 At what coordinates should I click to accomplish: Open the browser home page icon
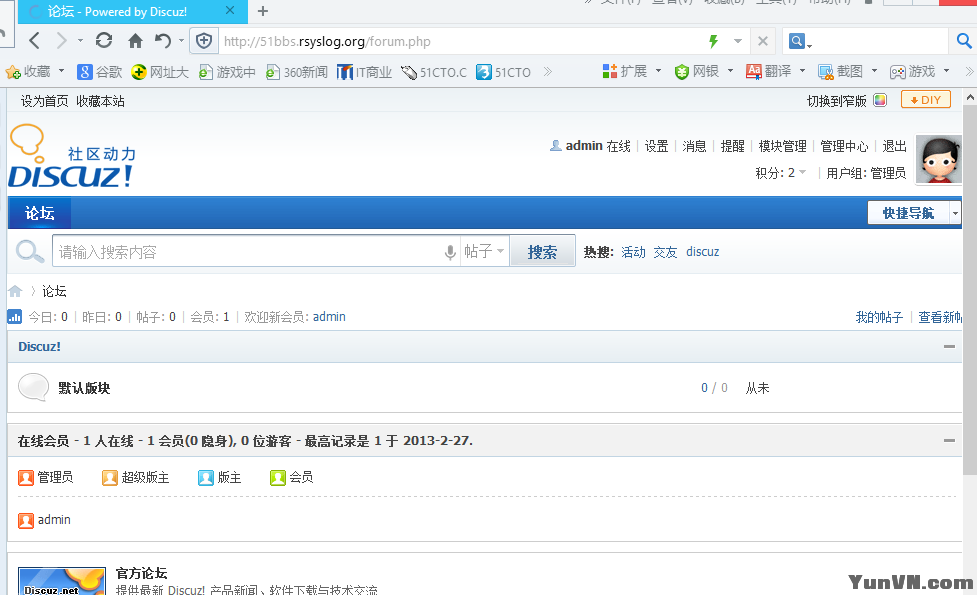(x=135, y=41)
